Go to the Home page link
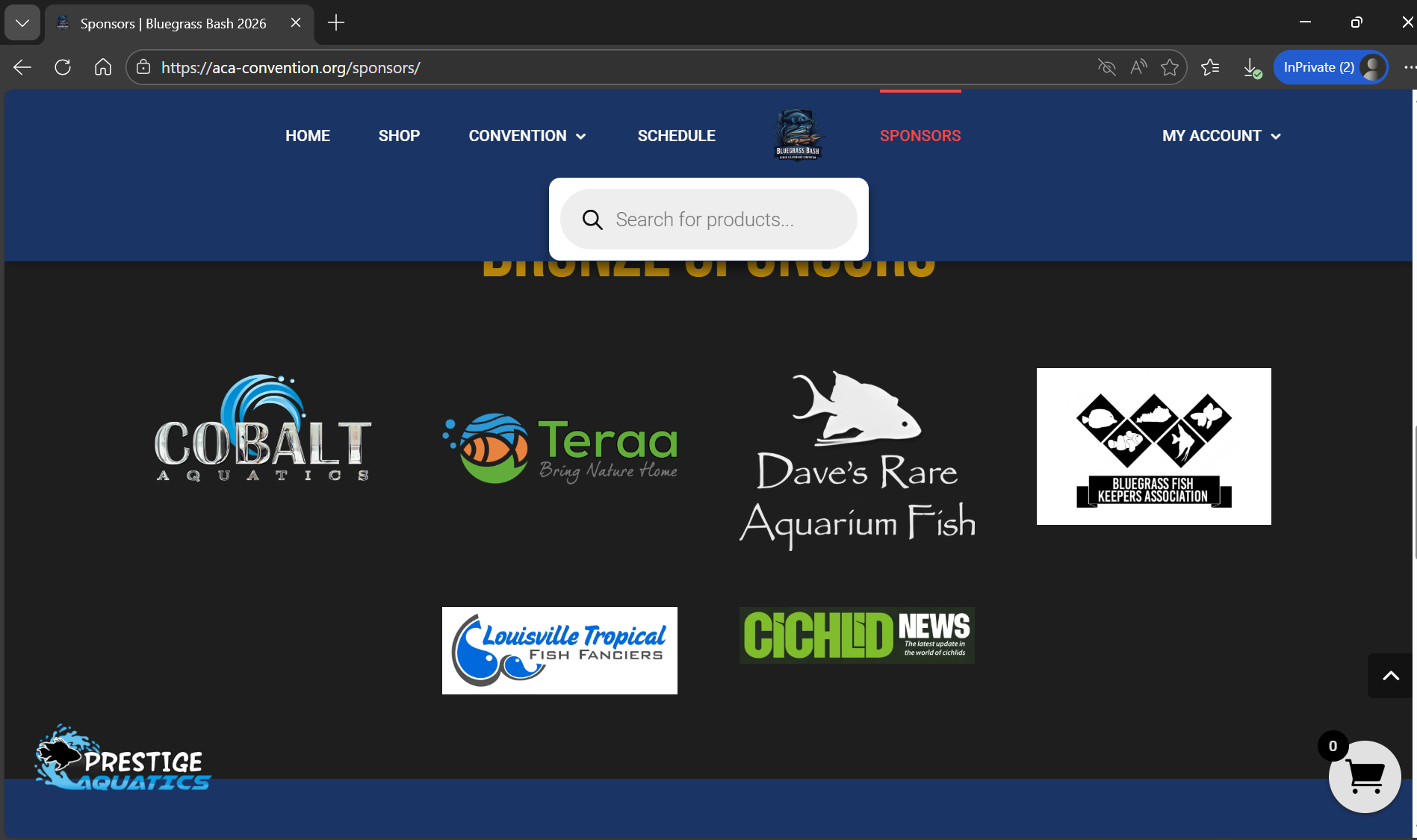The image size is (1417, 840). [x=307, y=136]
